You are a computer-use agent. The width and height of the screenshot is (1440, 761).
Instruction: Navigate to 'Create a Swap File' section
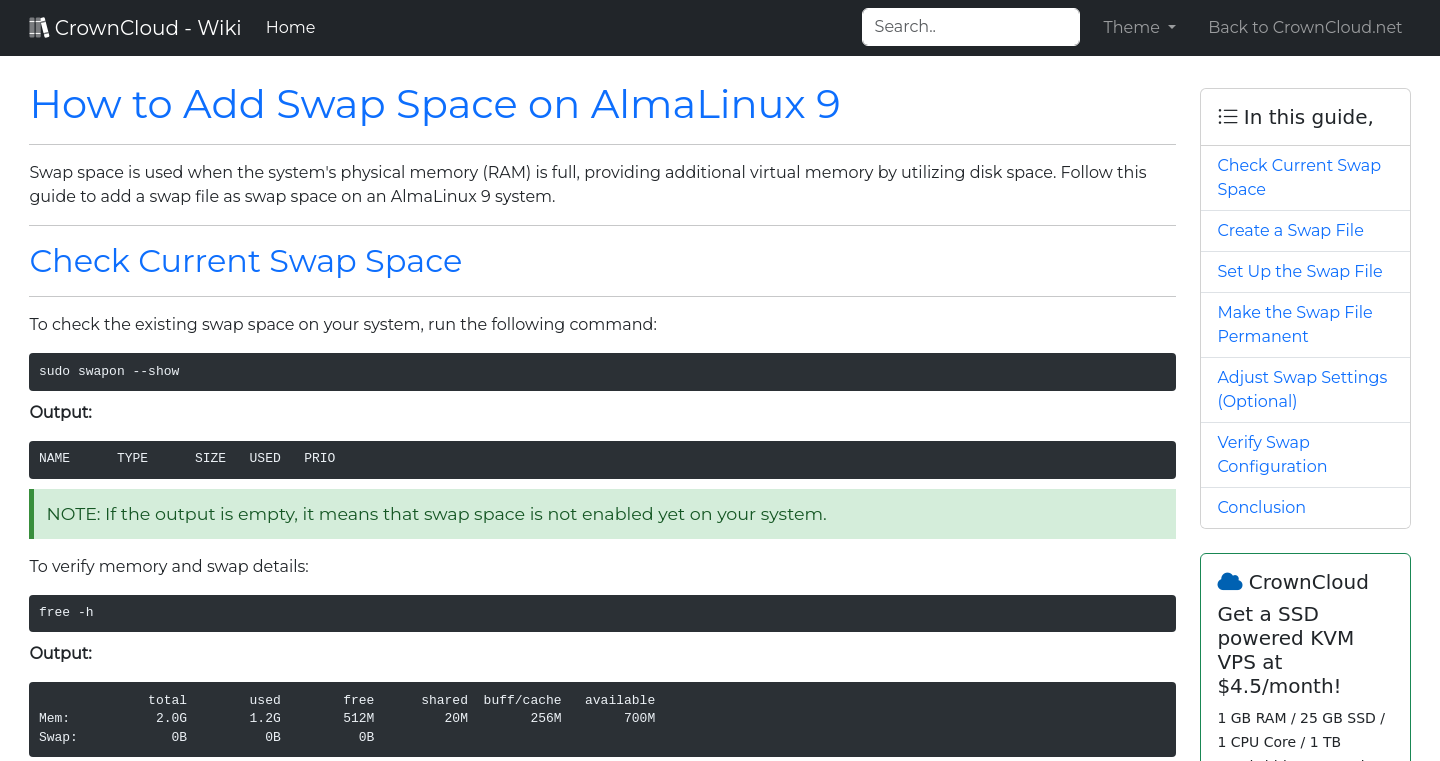coord(1290,230)
